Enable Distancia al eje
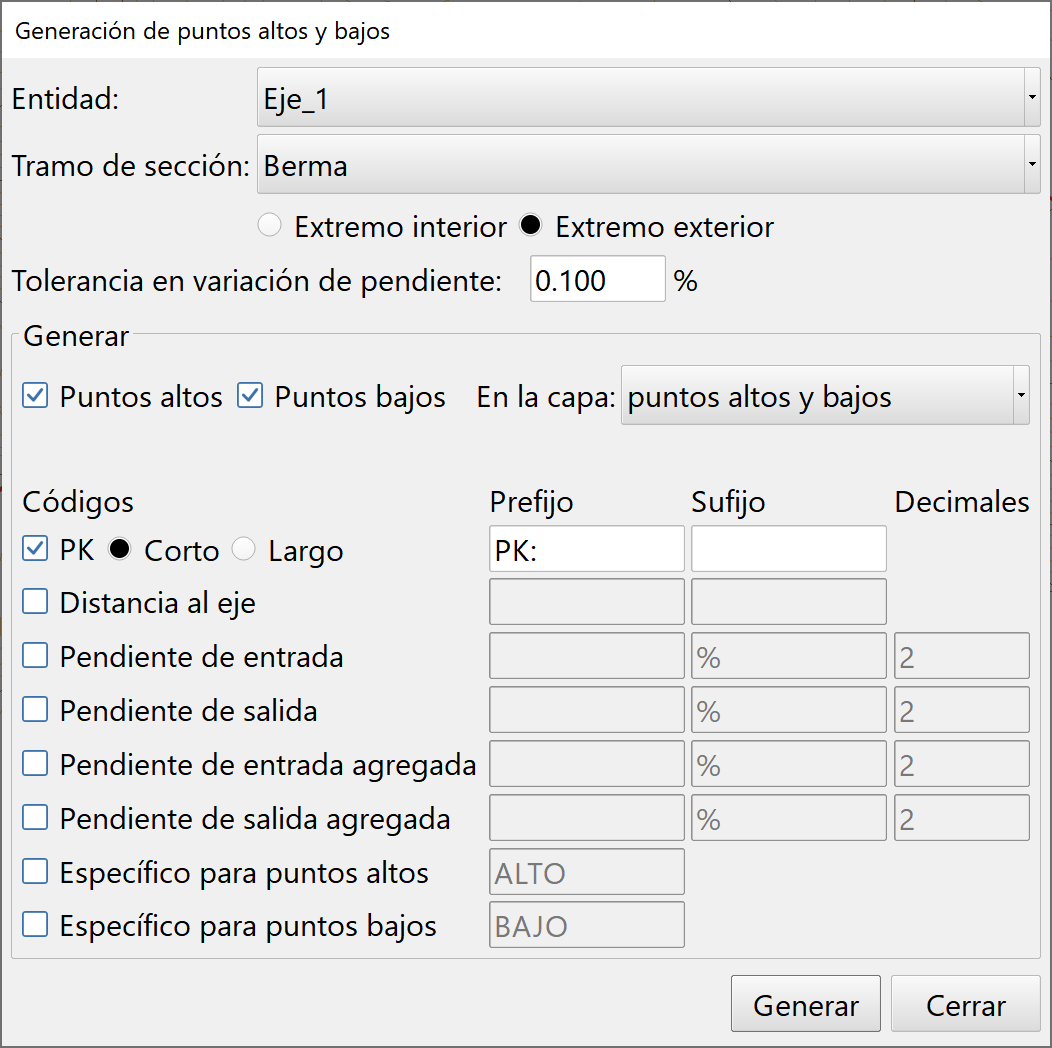This screenshot has height=1048, width=1052. point(35,602)
